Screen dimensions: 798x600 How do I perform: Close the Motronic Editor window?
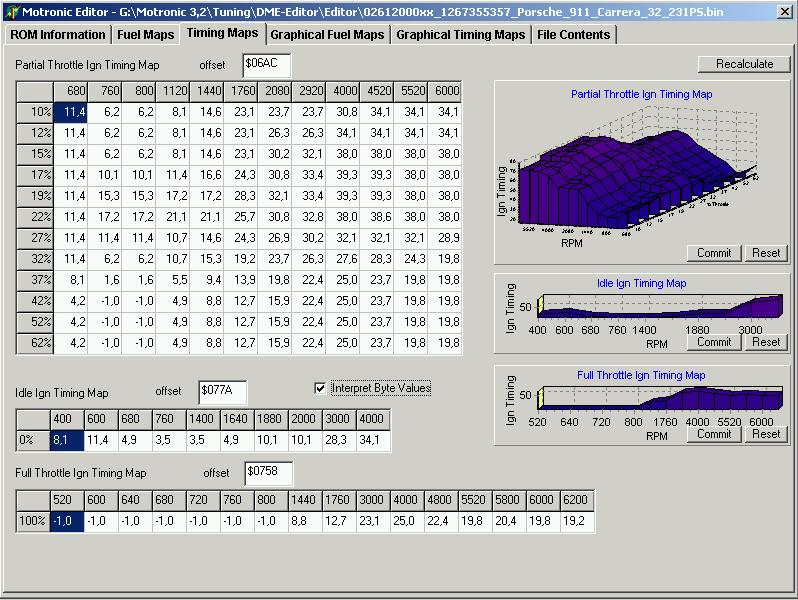pyautogui.click(x=785, y=11)
